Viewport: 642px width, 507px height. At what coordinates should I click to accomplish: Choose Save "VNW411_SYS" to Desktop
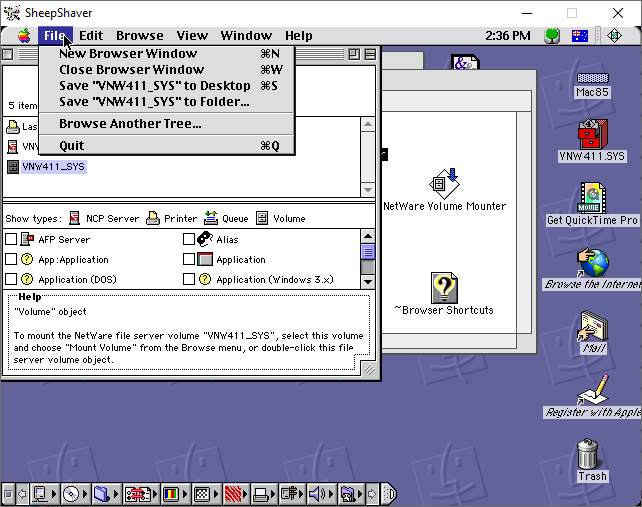pos(167,86)
